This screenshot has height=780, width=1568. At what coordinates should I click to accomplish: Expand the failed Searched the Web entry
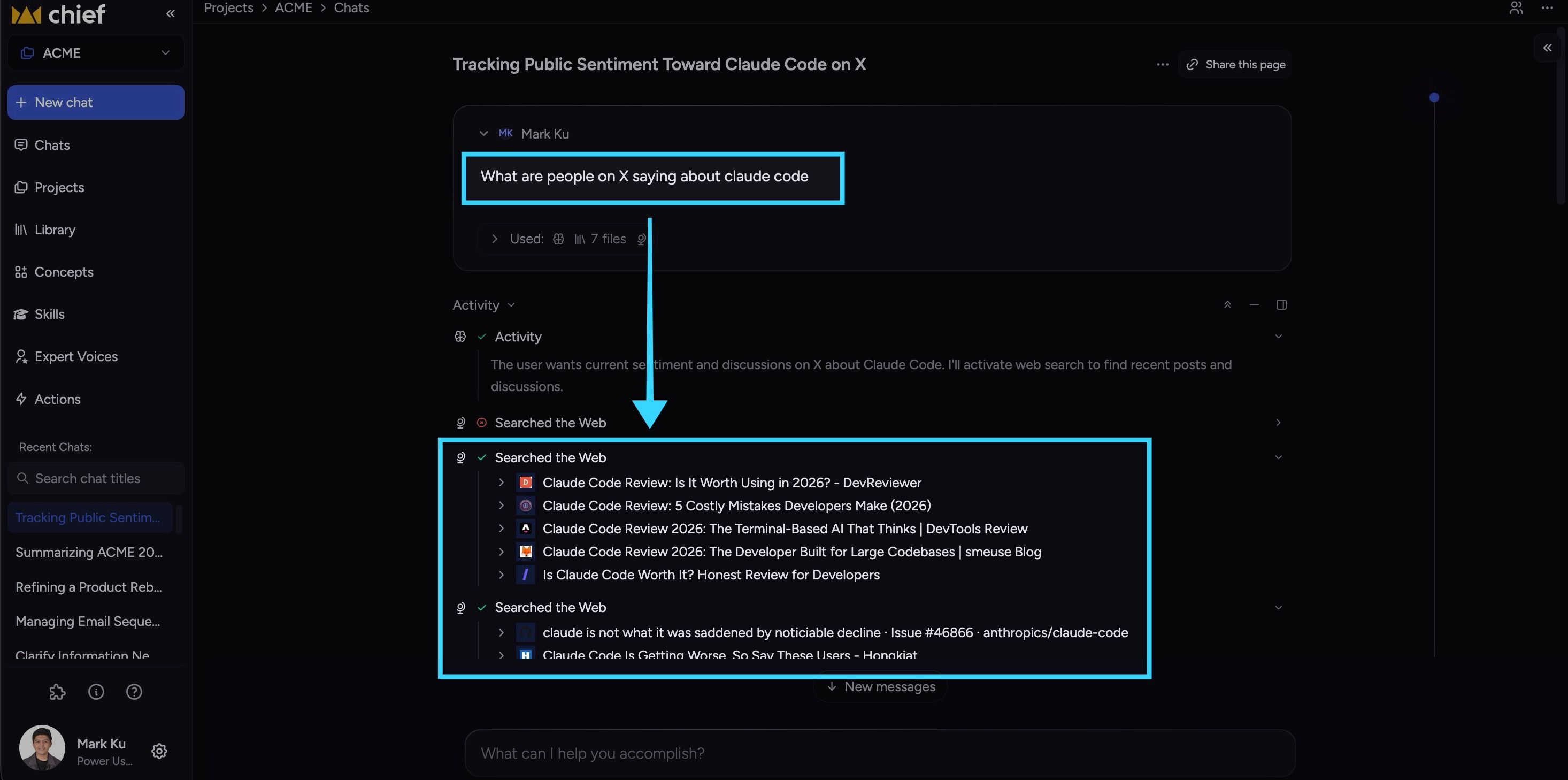(x=1278, y=423)
